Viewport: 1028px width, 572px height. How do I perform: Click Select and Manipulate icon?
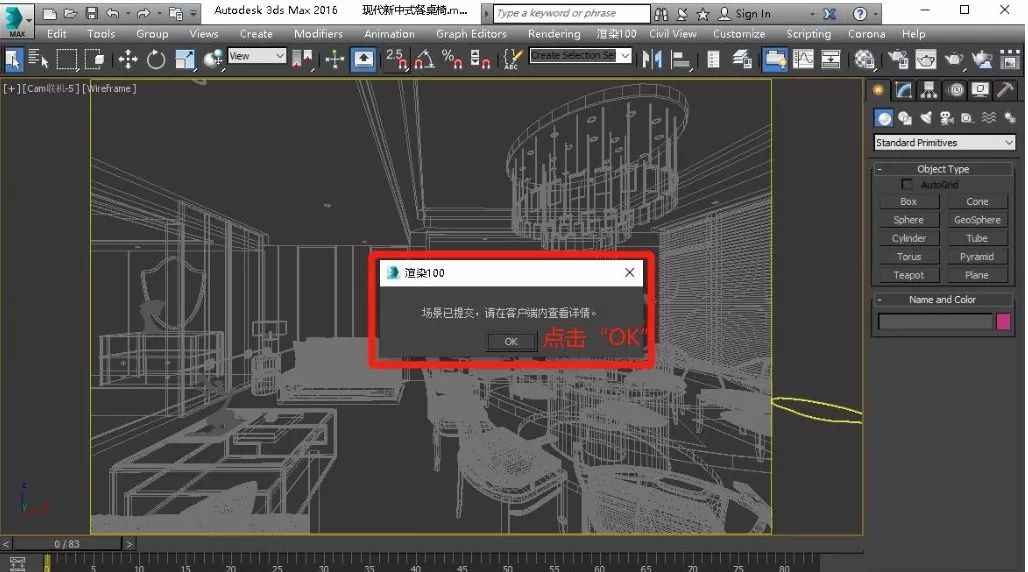tap(335, 60)
